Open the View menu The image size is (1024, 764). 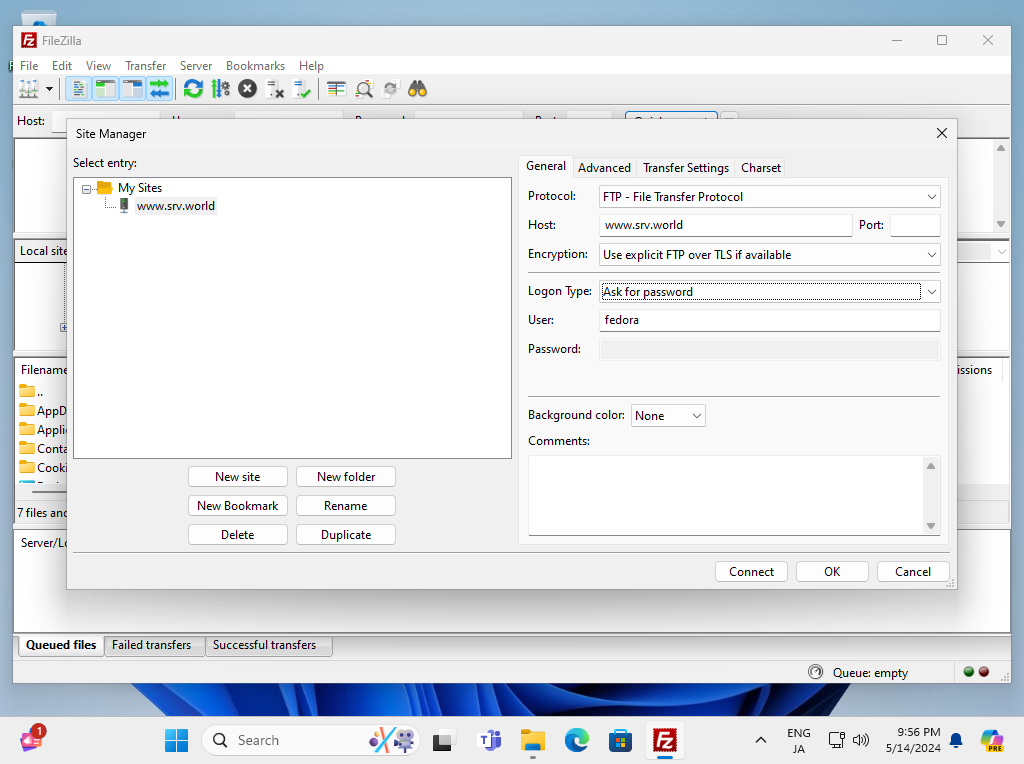click(99, 66)
